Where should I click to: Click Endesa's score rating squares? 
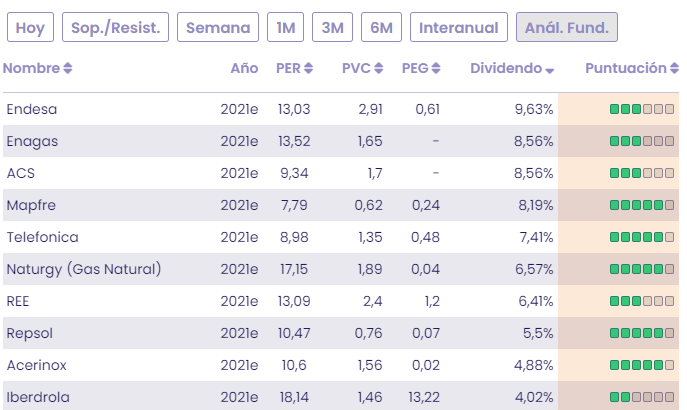641,109
